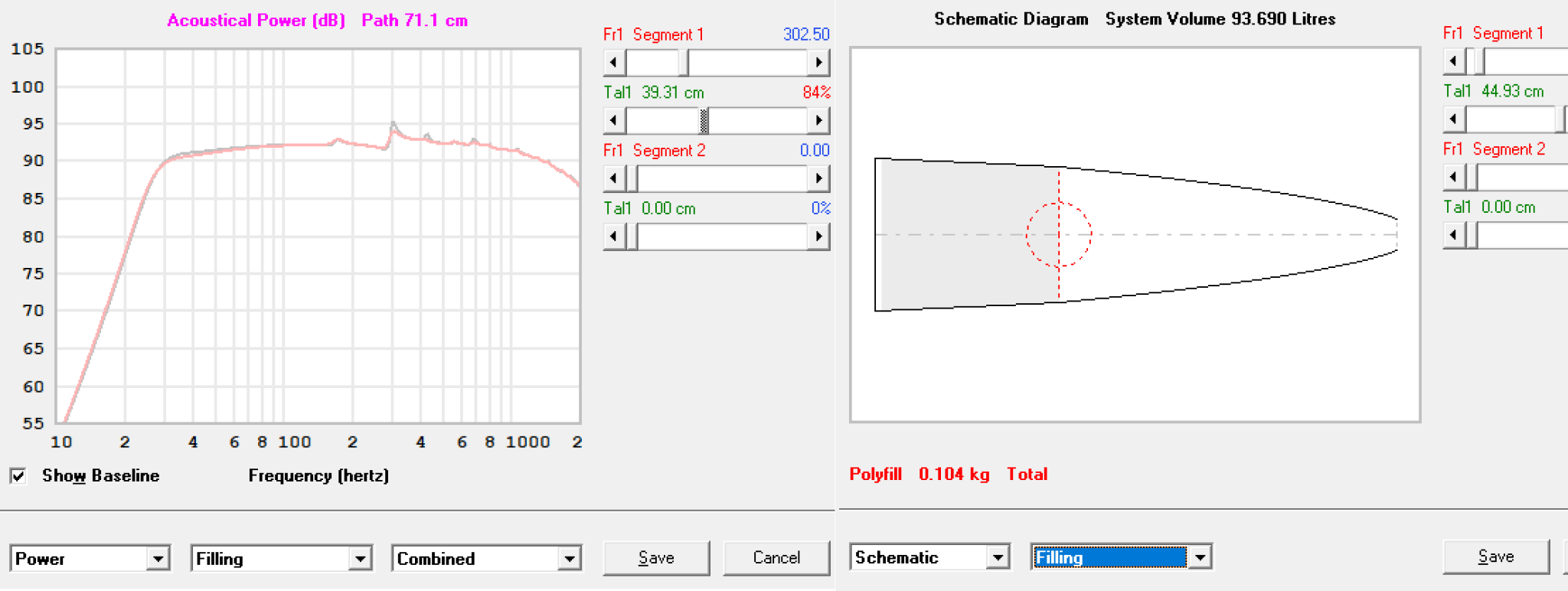Viewport: 1568px width, 591px height.
Task: Click right arrow of Tal1 0.00 cm 0% slider
Action: click(x=818, y=237)
